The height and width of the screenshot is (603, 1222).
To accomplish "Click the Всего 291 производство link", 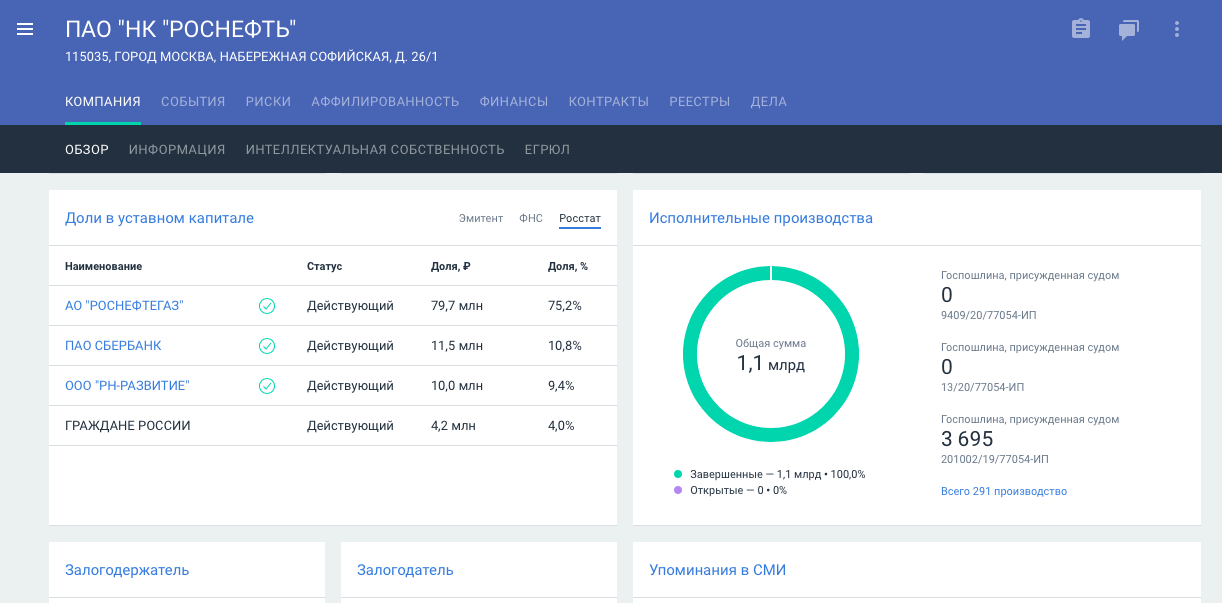I will 1004,491.
